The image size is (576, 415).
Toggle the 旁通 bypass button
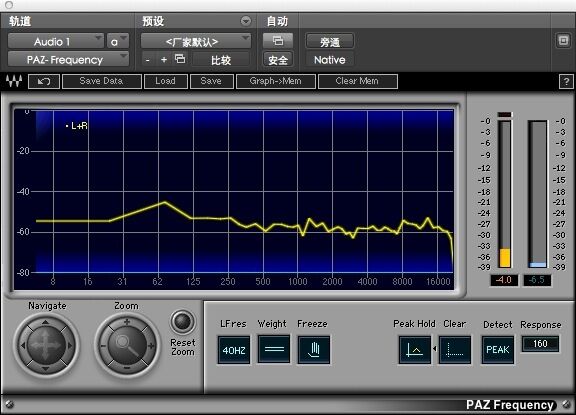[330, 41]
